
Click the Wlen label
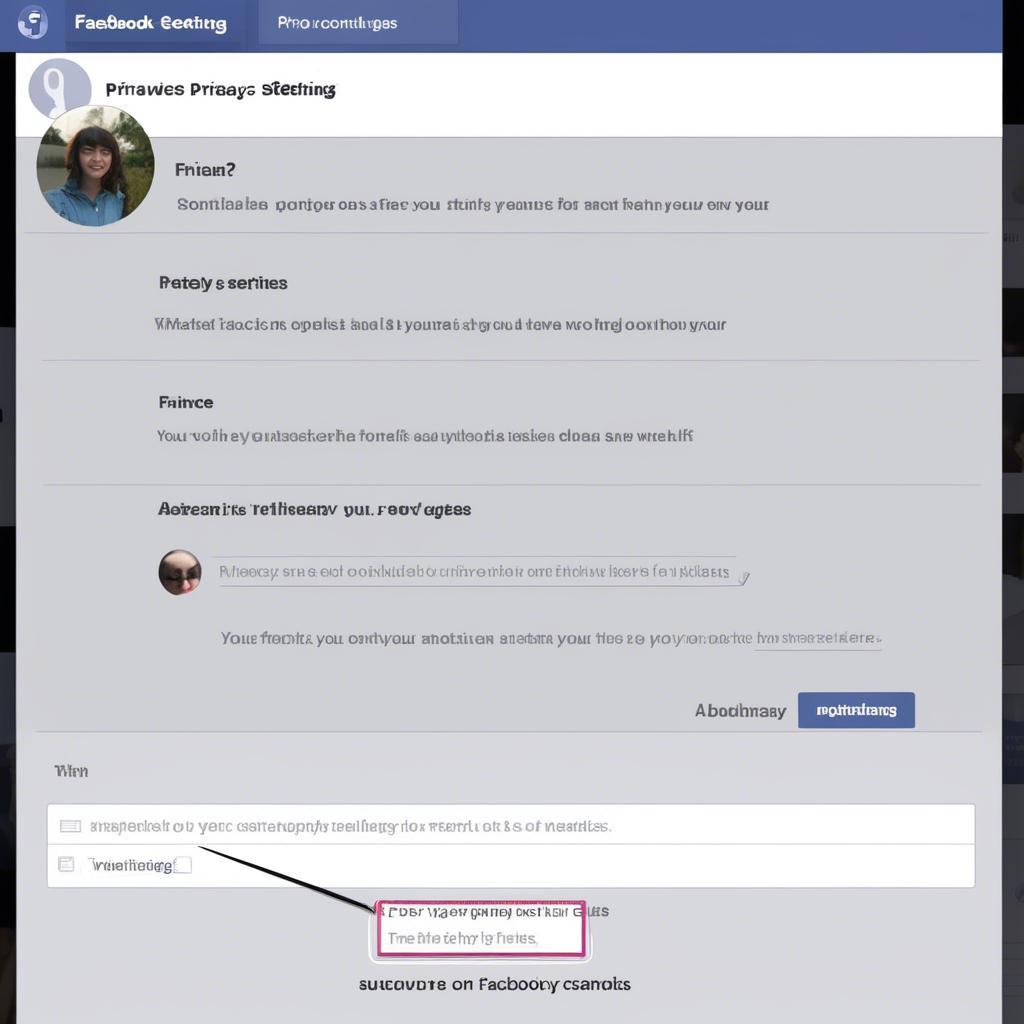pos(71,771)
